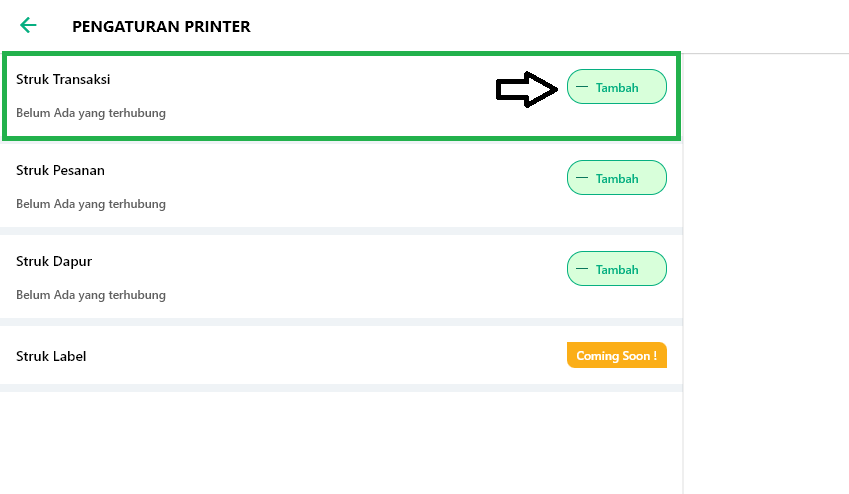Tap Tambah button for Struk Dapur
The width and height of the screenshot is (849, 494).
coord(616,269)
